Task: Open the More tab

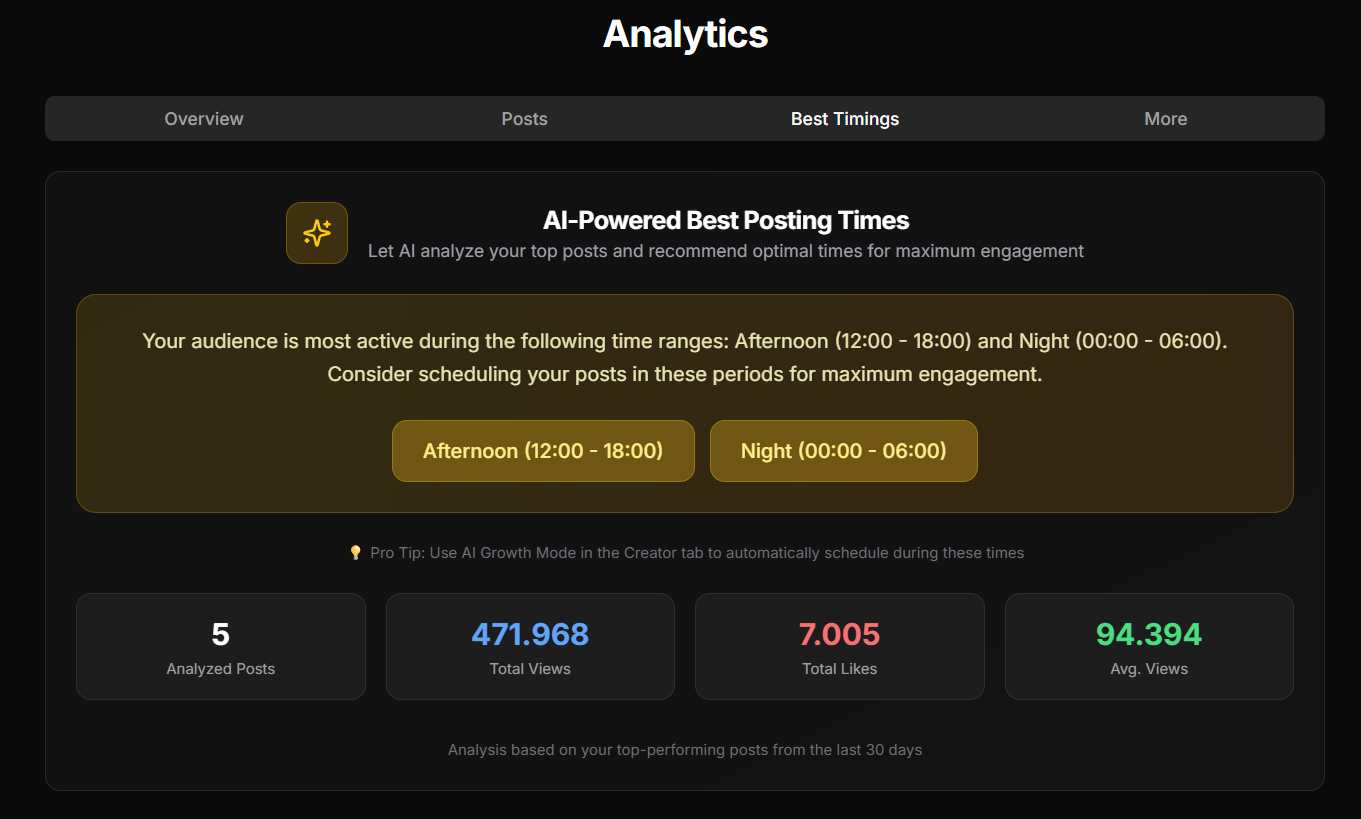Action: click(x=1166, y=119)
